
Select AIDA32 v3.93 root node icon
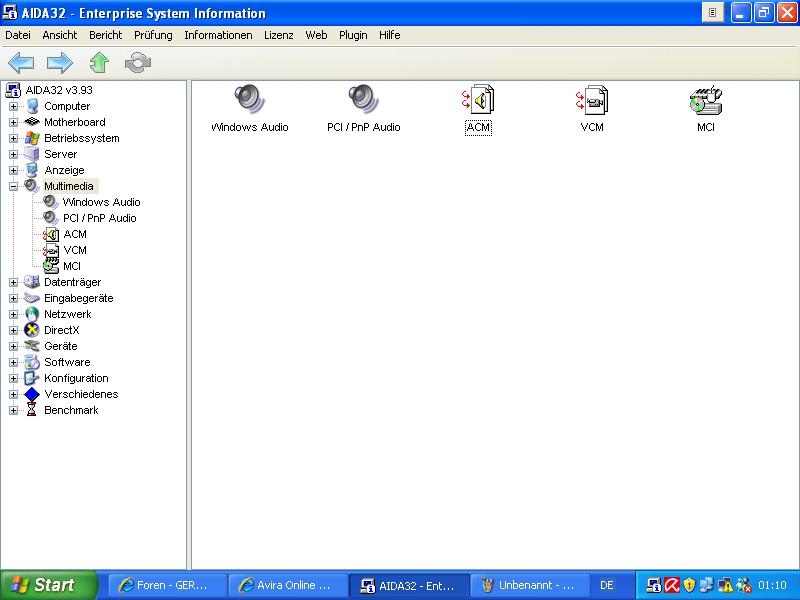[13, 90]
